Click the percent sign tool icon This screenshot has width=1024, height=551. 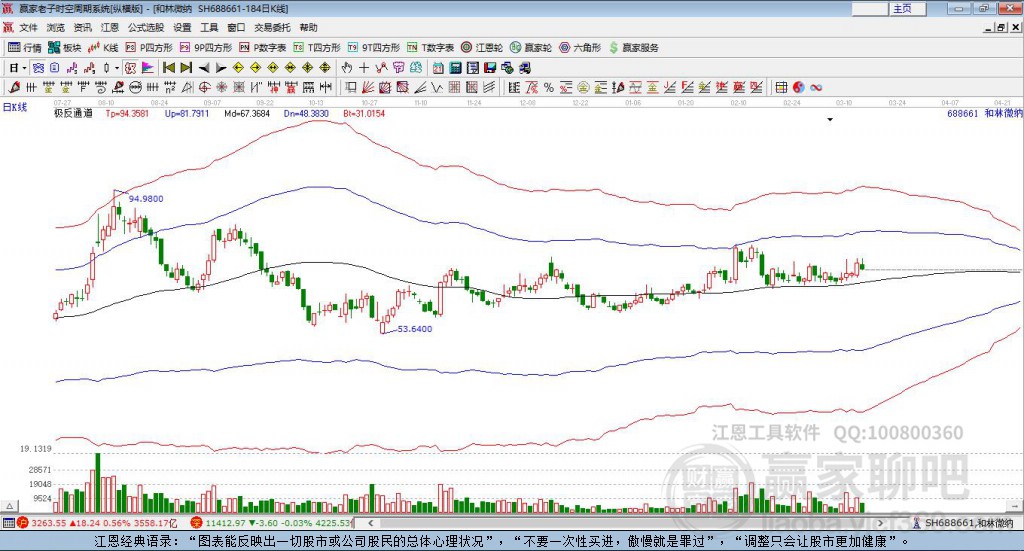coord(549,87)
